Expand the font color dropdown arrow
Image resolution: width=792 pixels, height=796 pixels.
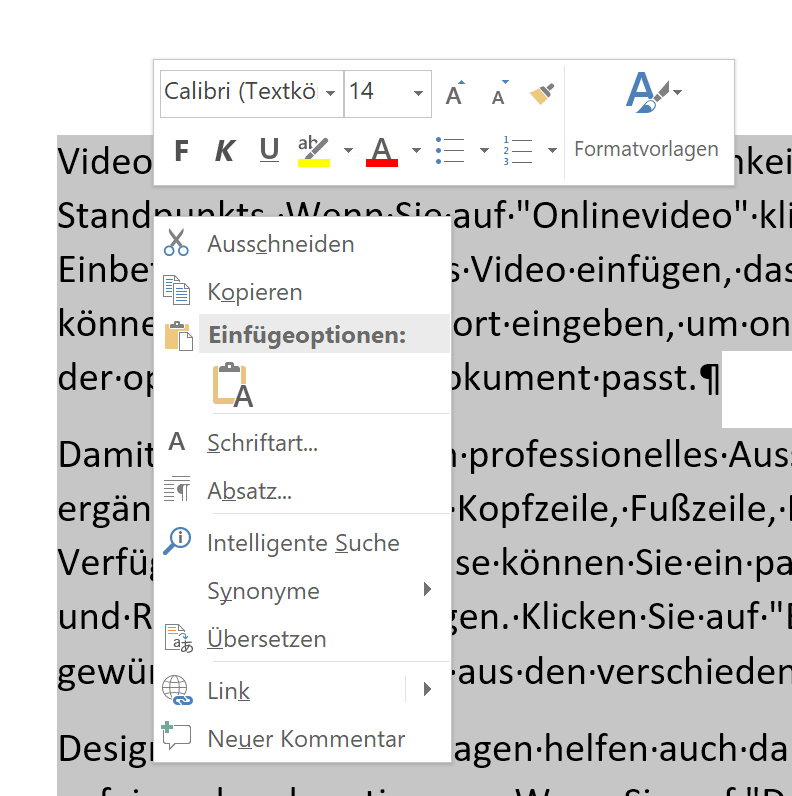416,150
